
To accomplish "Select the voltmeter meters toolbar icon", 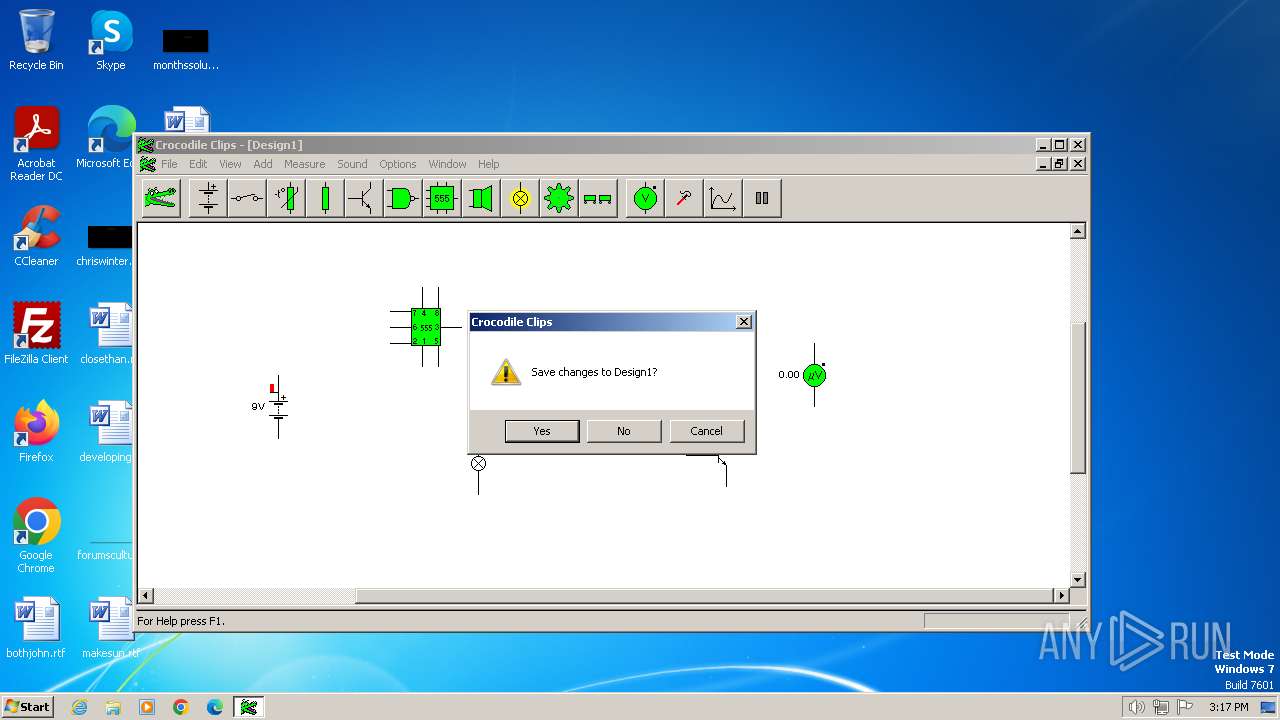I will (645, 198).
